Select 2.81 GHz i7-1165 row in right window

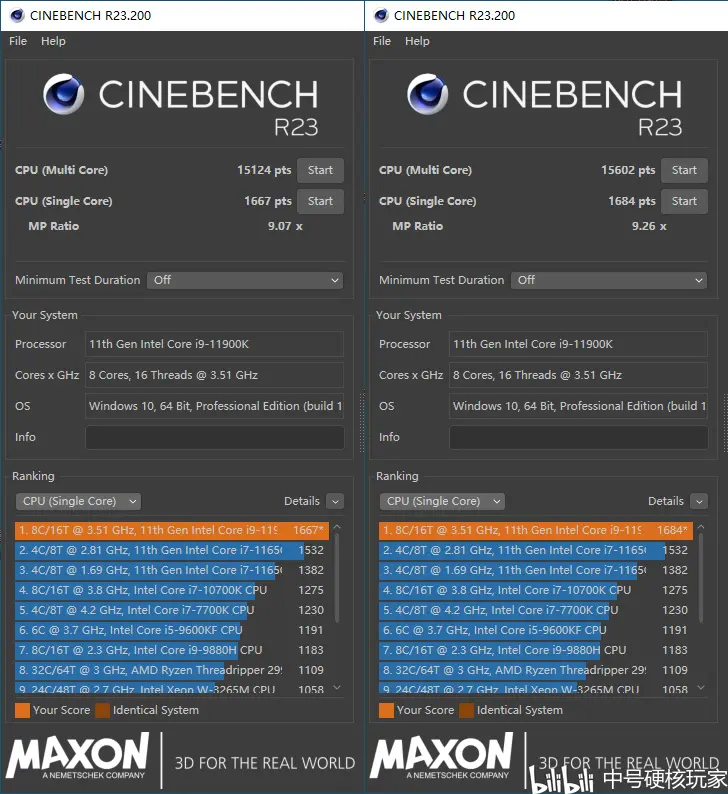coord(536,550)
